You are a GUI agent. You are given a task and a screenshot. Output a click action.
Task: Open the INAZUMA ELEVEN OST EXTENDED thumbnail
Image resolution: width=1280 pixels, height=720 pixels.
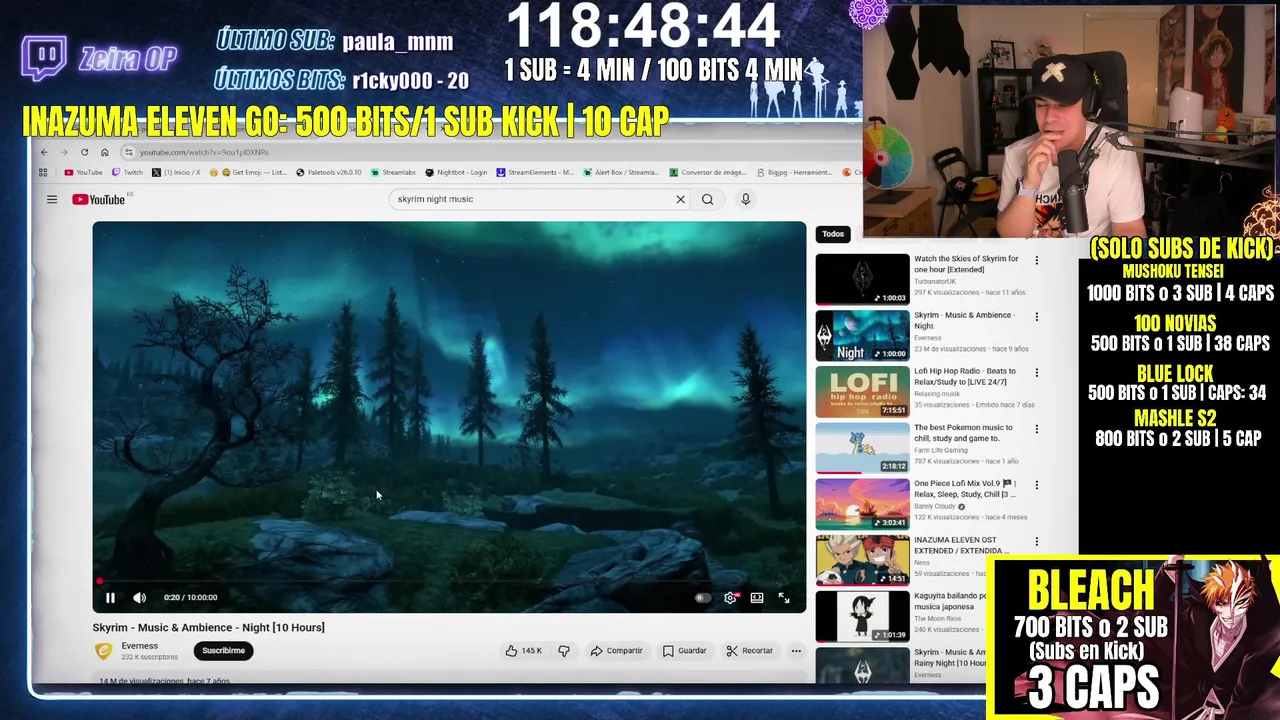(x=862, y=560)
